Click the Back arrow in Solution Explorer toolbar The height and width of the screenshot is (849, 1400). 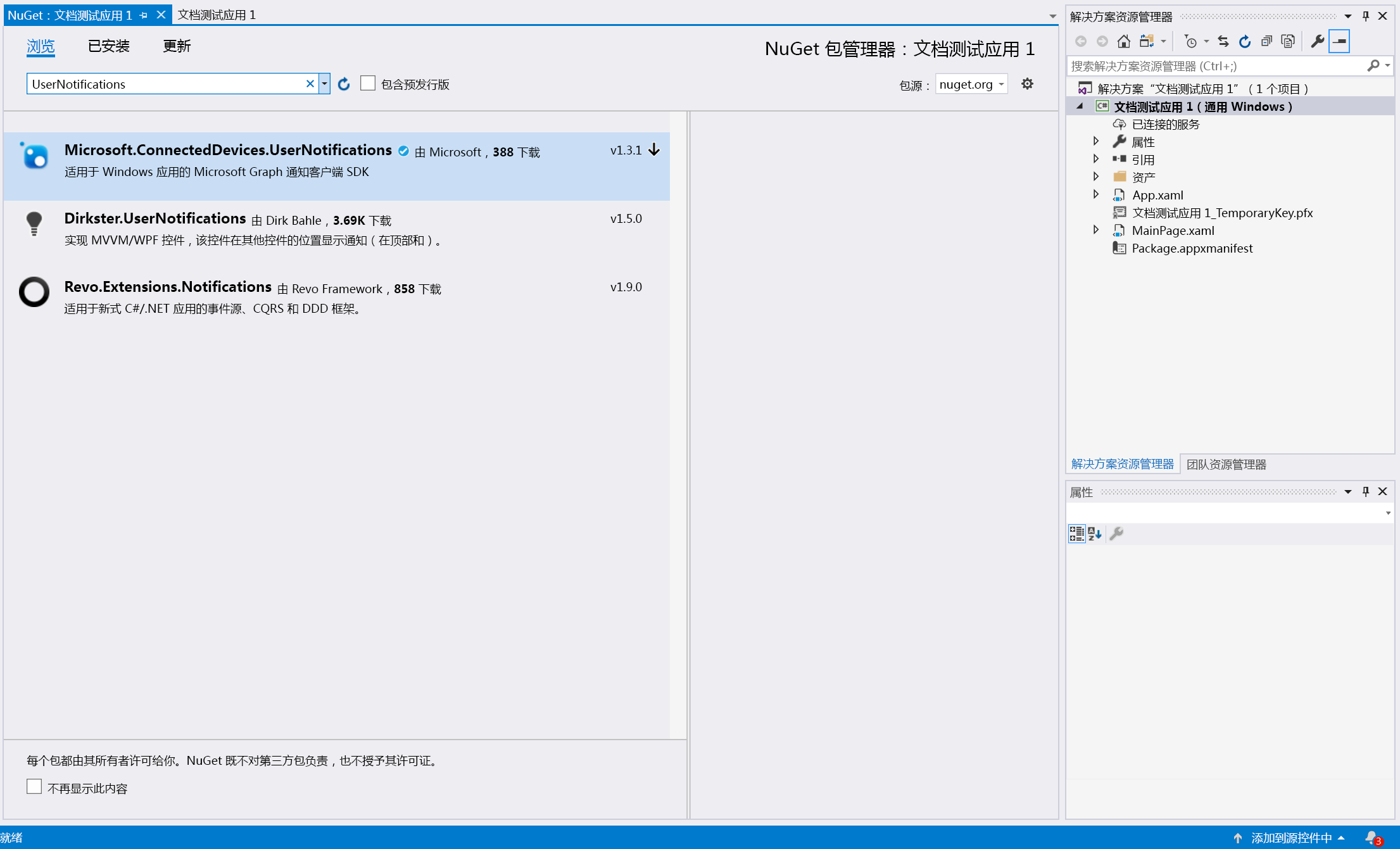click(x=1081, y=41)
